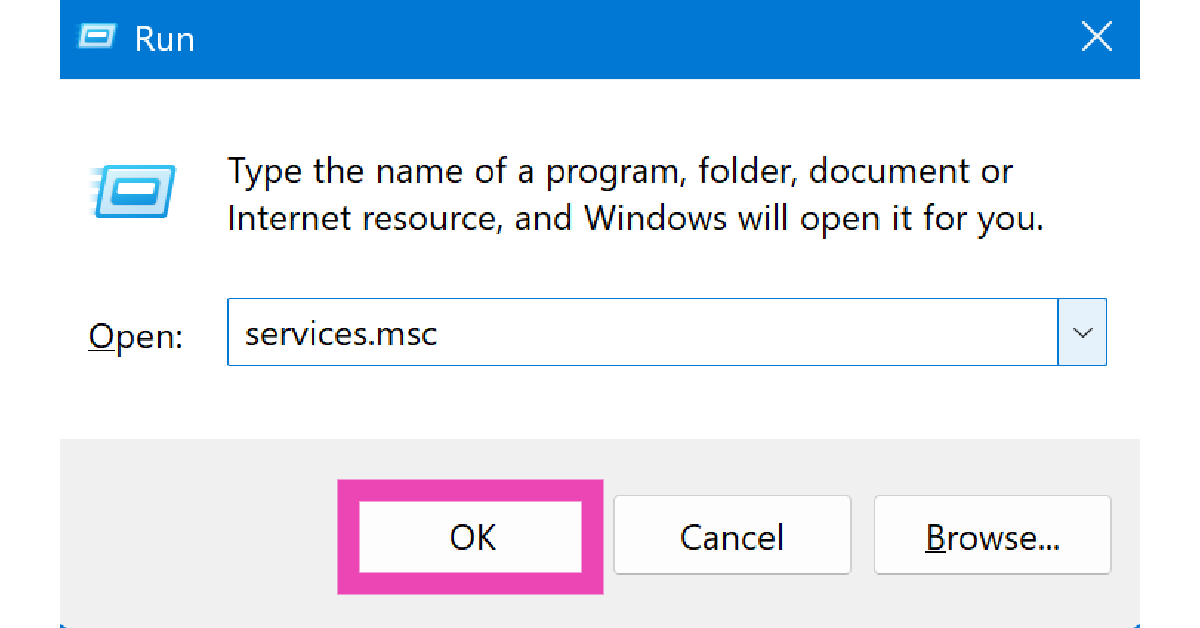The height and width of the screenshot is (628, 1200).
Task: Click the word "folder" in the description
Action: click(x=733, y=172)
